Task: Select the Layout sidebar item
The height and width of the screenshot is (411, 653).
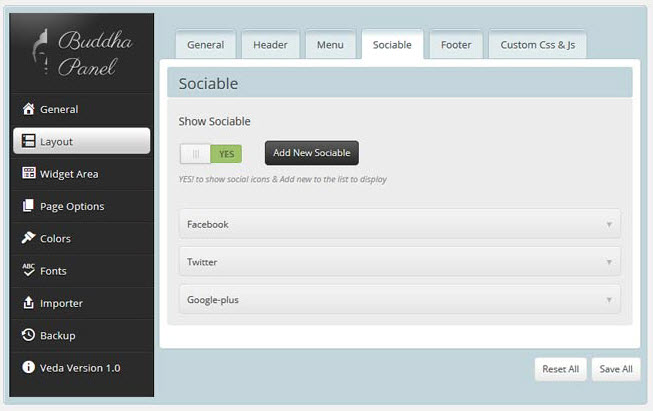Action: [82, 141]
